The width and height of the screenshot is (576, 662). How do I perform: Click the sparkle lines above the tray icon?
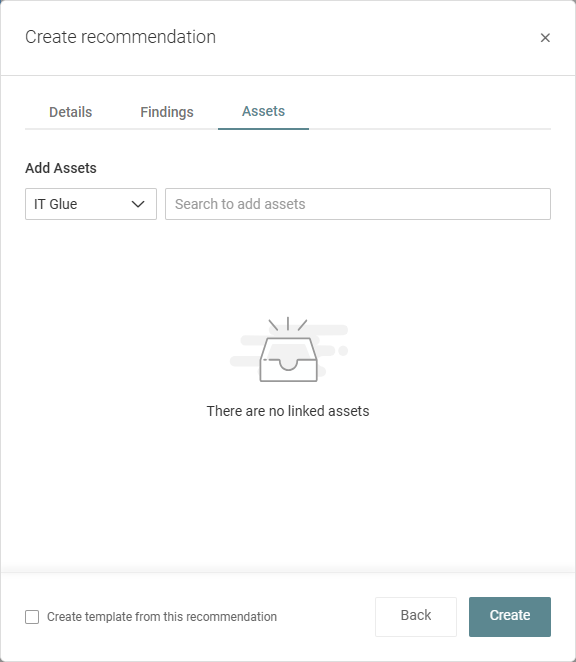pyautogui.click(x=288, y=324)
